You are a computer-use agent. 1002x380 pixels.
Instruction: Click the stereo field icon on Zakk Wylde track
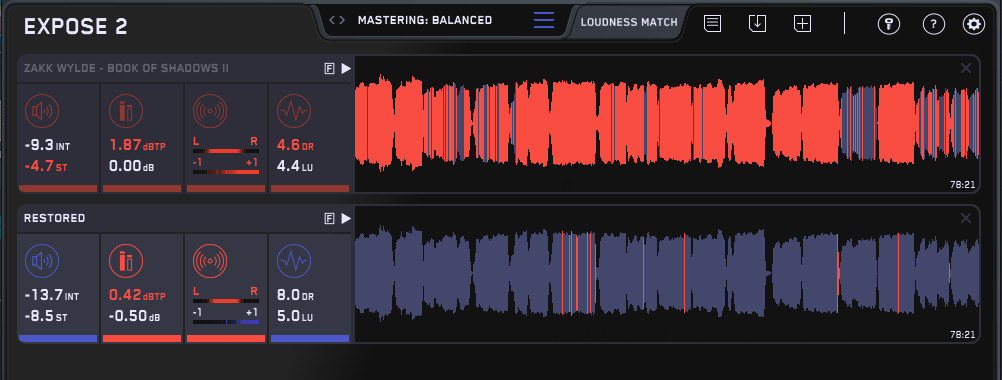[x=210, y=111]
